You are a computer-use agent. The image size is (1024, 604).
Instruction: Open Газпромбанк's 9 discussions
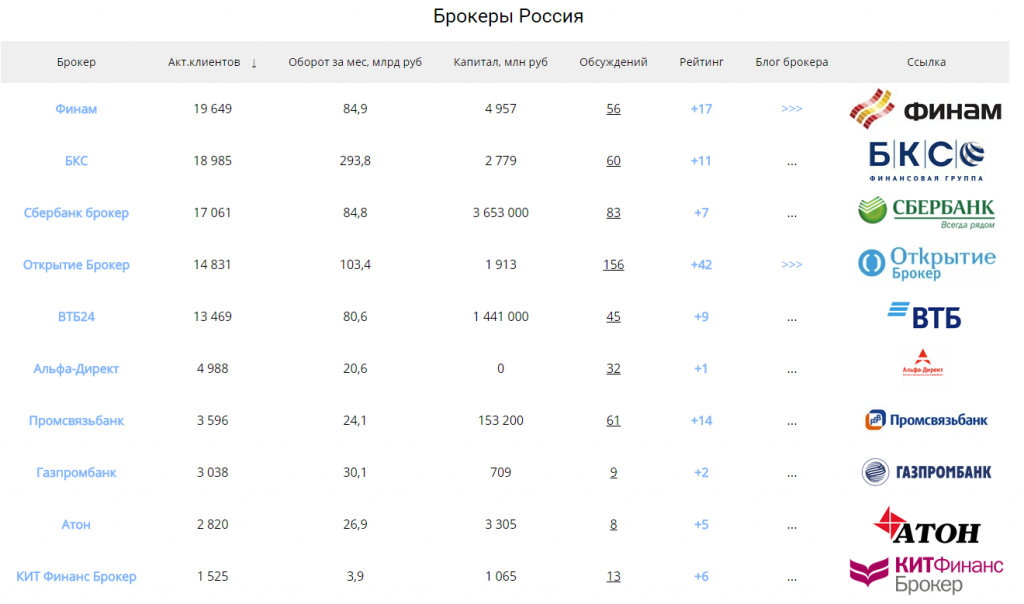point(613,472)
